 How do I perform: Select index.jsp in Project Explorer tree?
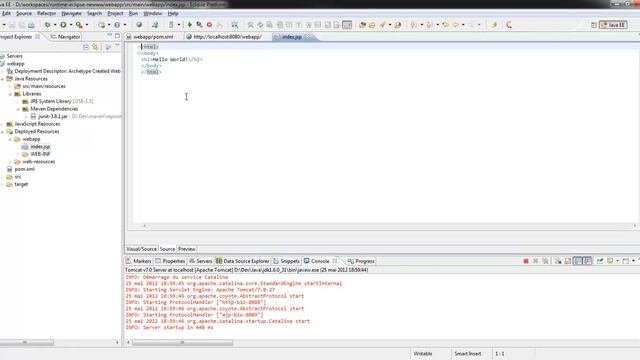[40, 147]
